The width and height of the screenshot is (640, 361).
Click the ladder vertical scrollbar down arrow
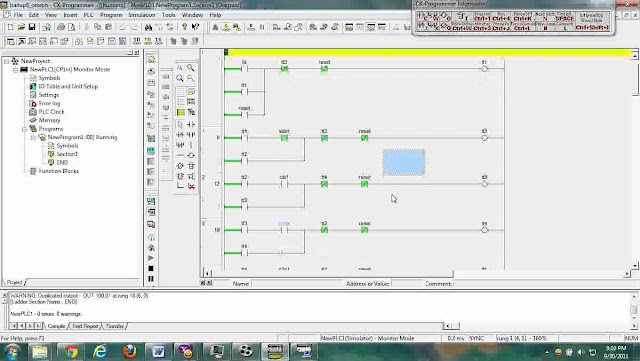pos(635,266)
